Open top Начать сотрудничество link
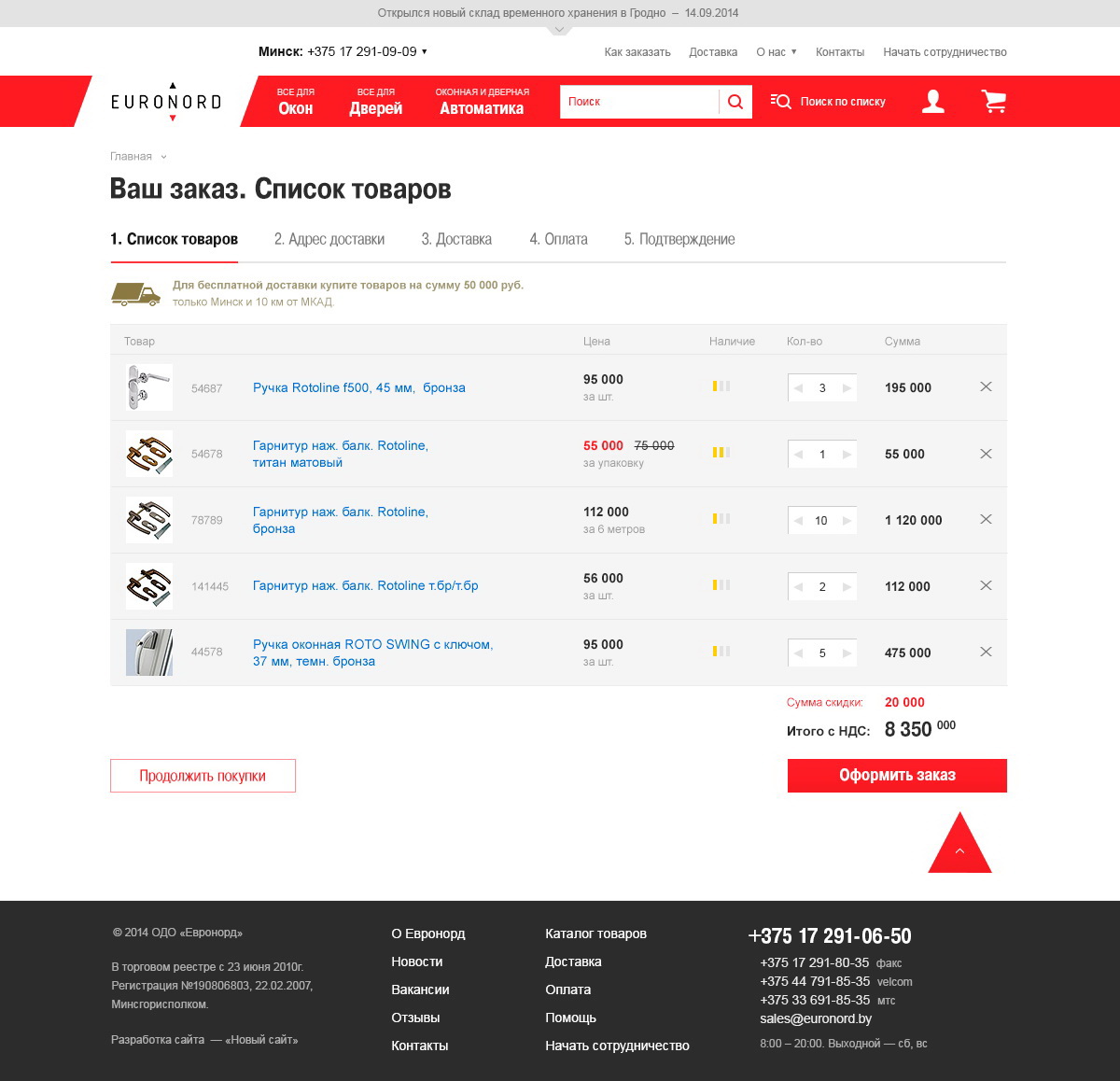1120x1081 pixels. (945, 52)
